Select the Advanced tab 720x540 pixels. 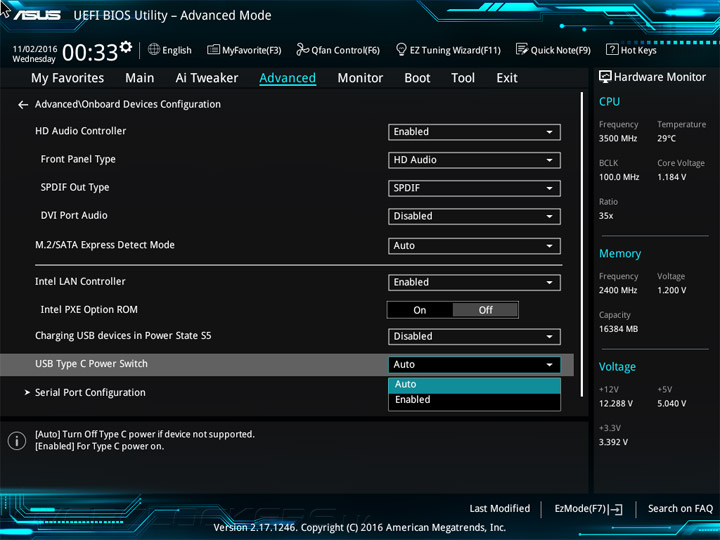point(287,78)
